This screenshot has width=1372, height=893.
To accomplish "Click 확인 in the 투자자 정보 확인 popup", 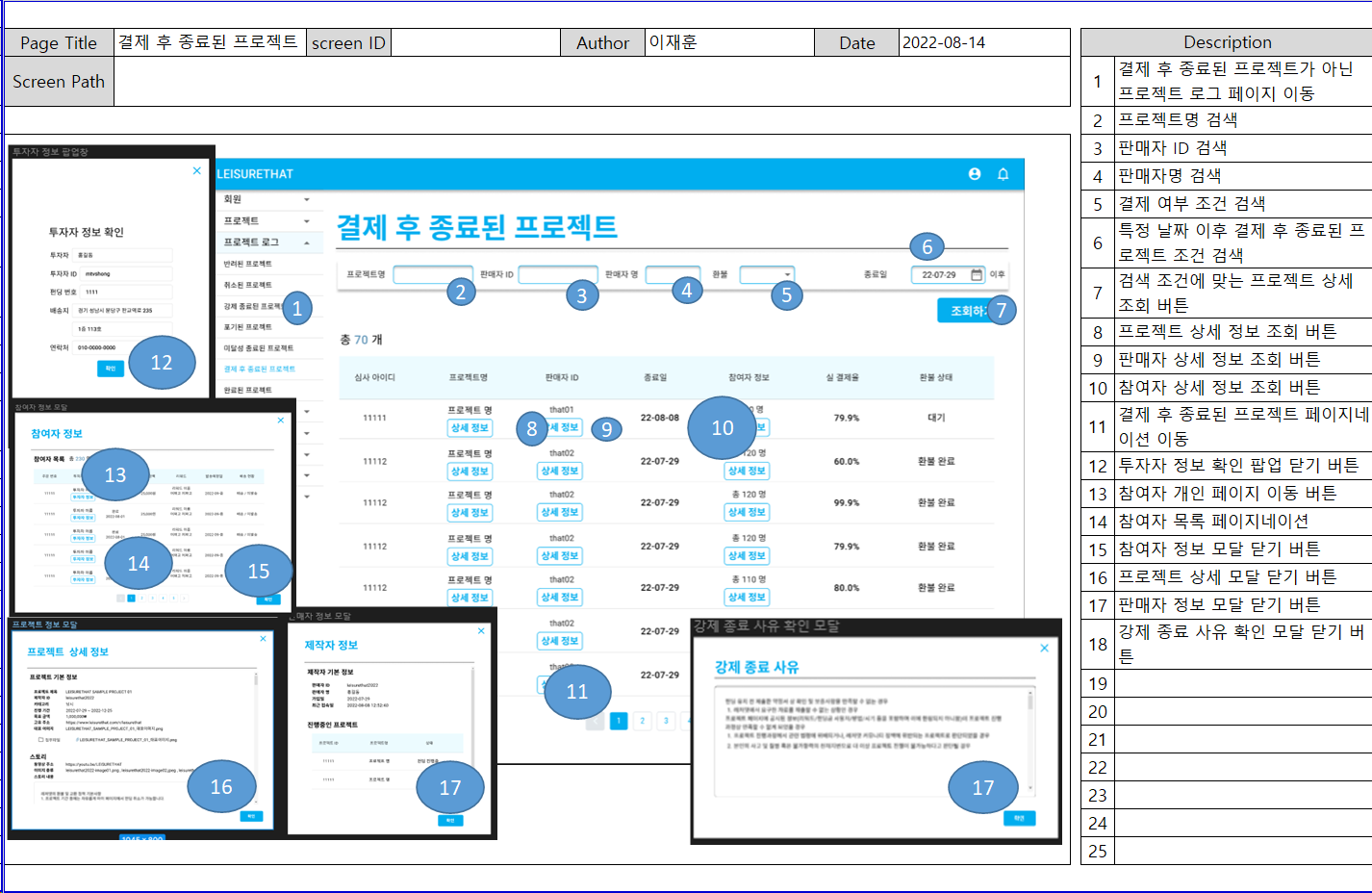I will tap(111, 369).
